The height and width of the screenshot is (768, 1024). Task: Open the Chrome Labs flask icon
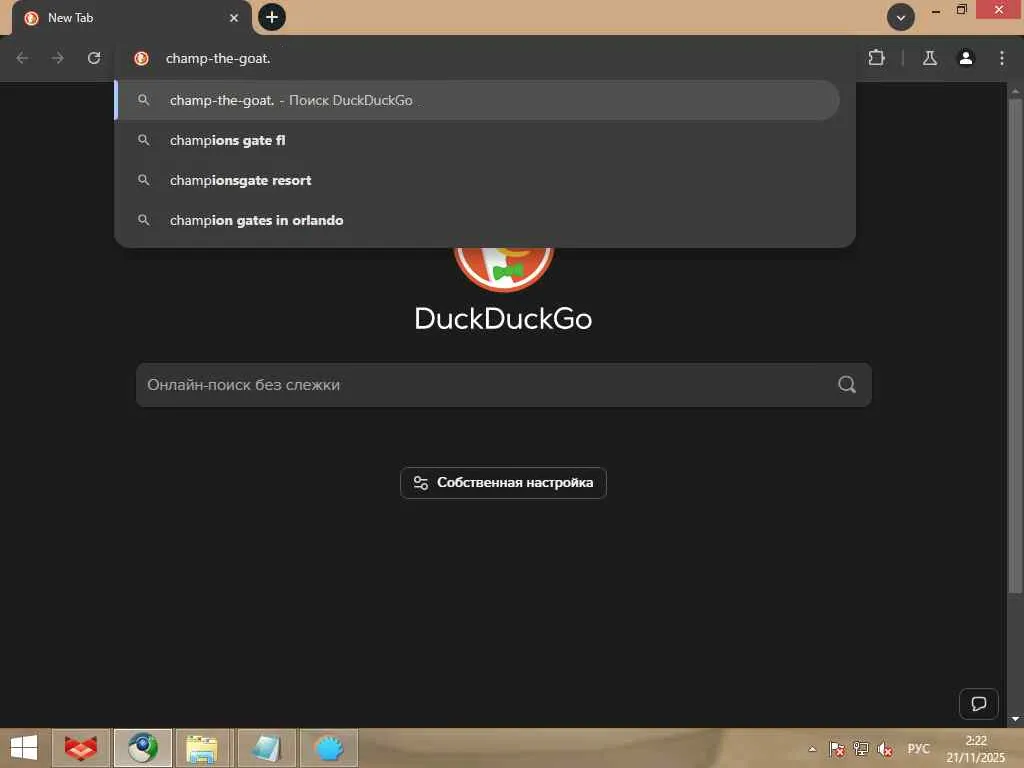pos(930,58)
